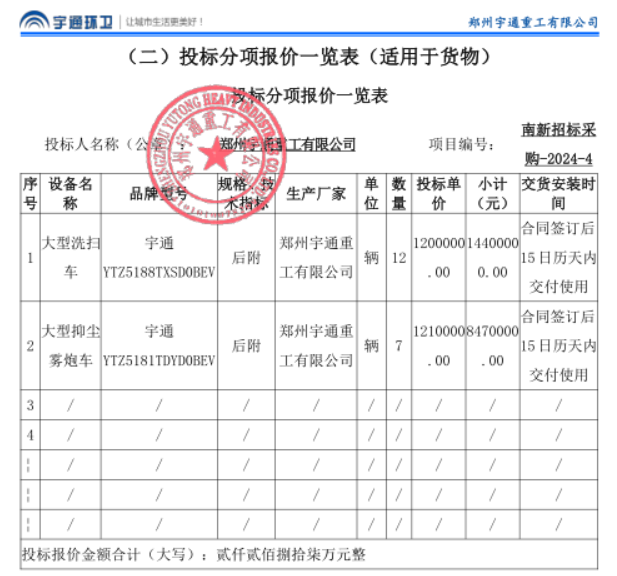Screen dimensions: 617x576
Task: Click the 序号 column header
Action: 30,194
